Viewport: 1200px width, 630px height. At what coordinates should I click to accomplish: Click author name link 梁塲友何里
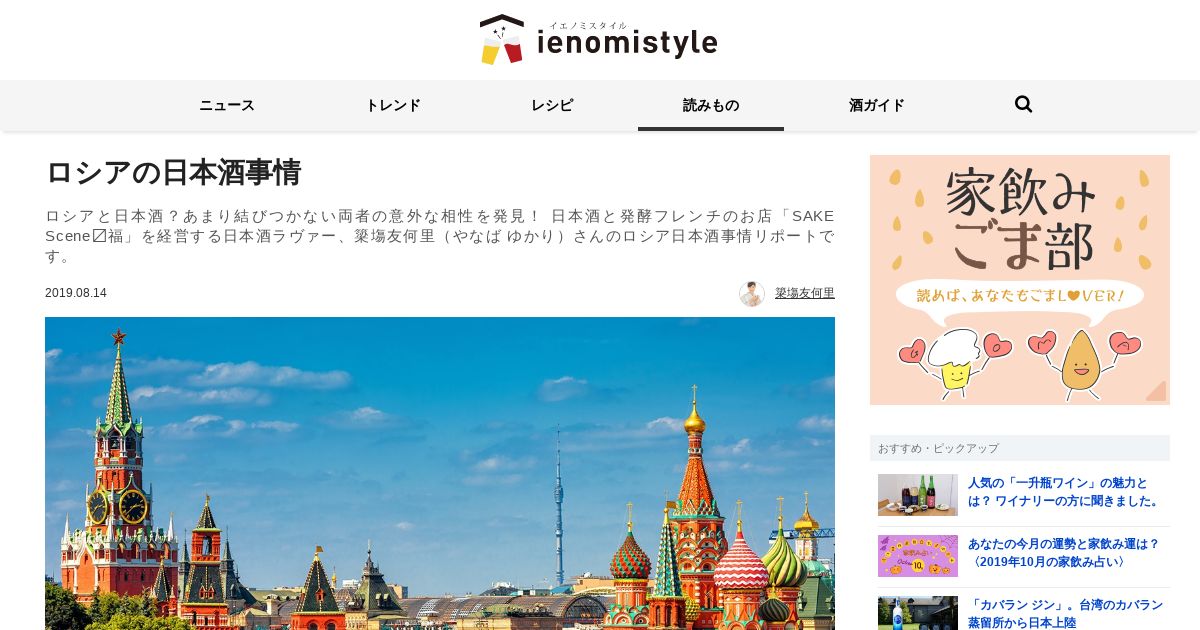point(805,293)
